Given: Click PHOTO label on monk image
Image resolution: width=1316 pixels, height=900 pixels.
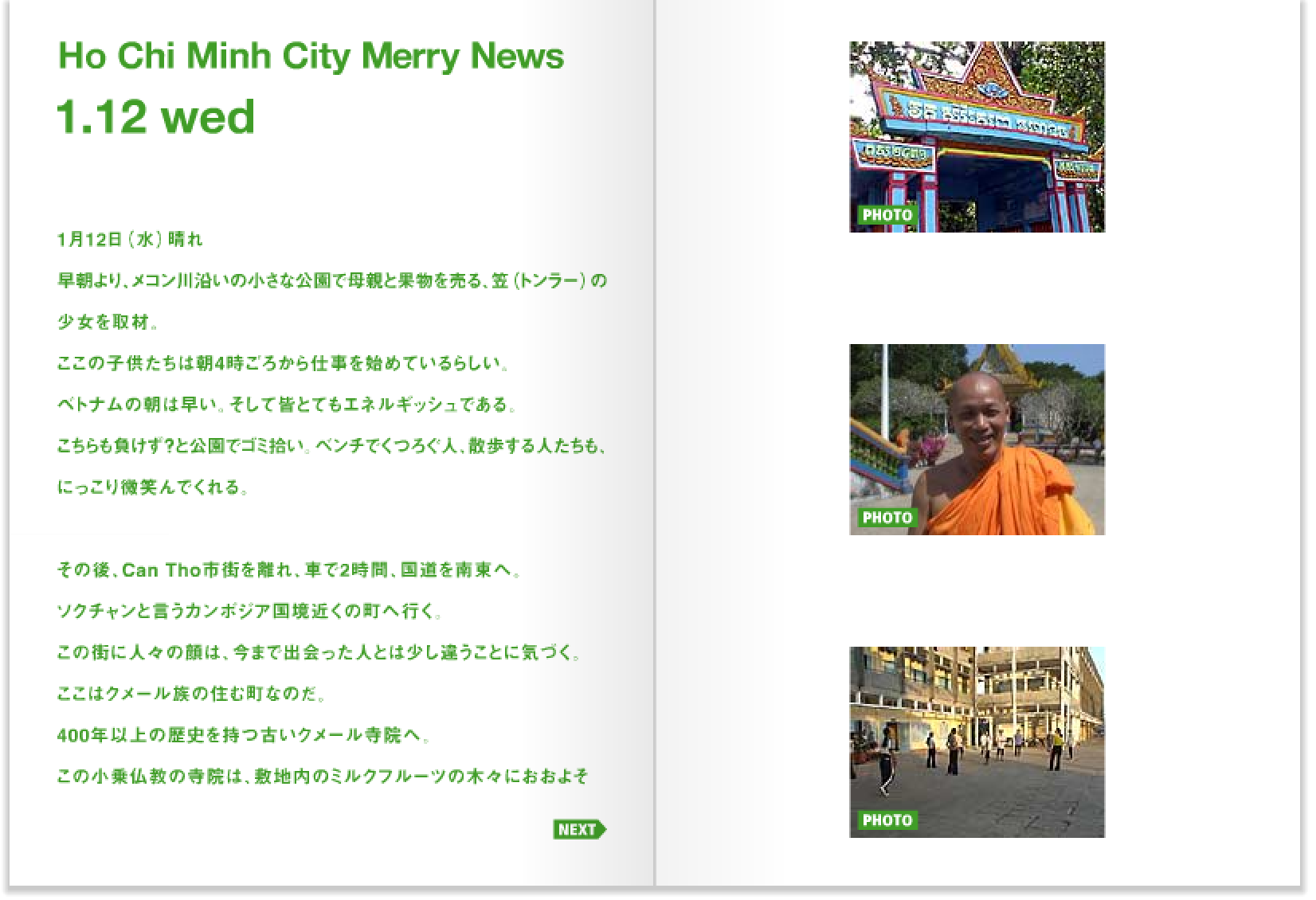Looking at the screenshot, I should tap(887, 518).
